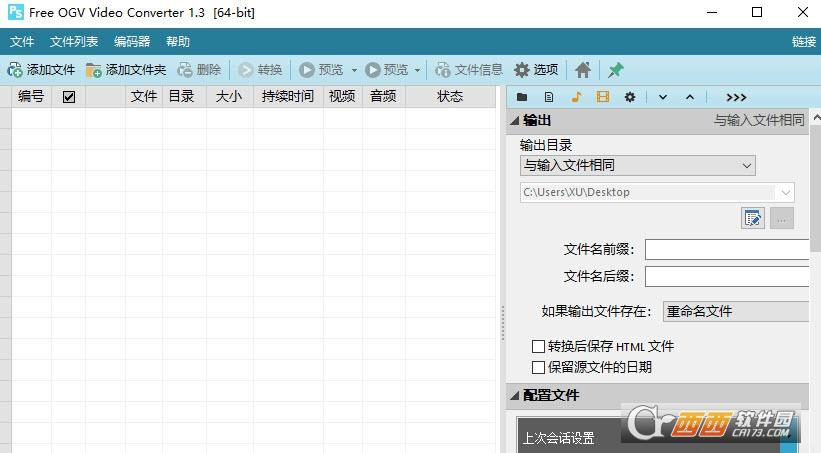Click the Home icon in toolbar
The width and height of the screenshot is (821, 453).
tap(583, 70)
